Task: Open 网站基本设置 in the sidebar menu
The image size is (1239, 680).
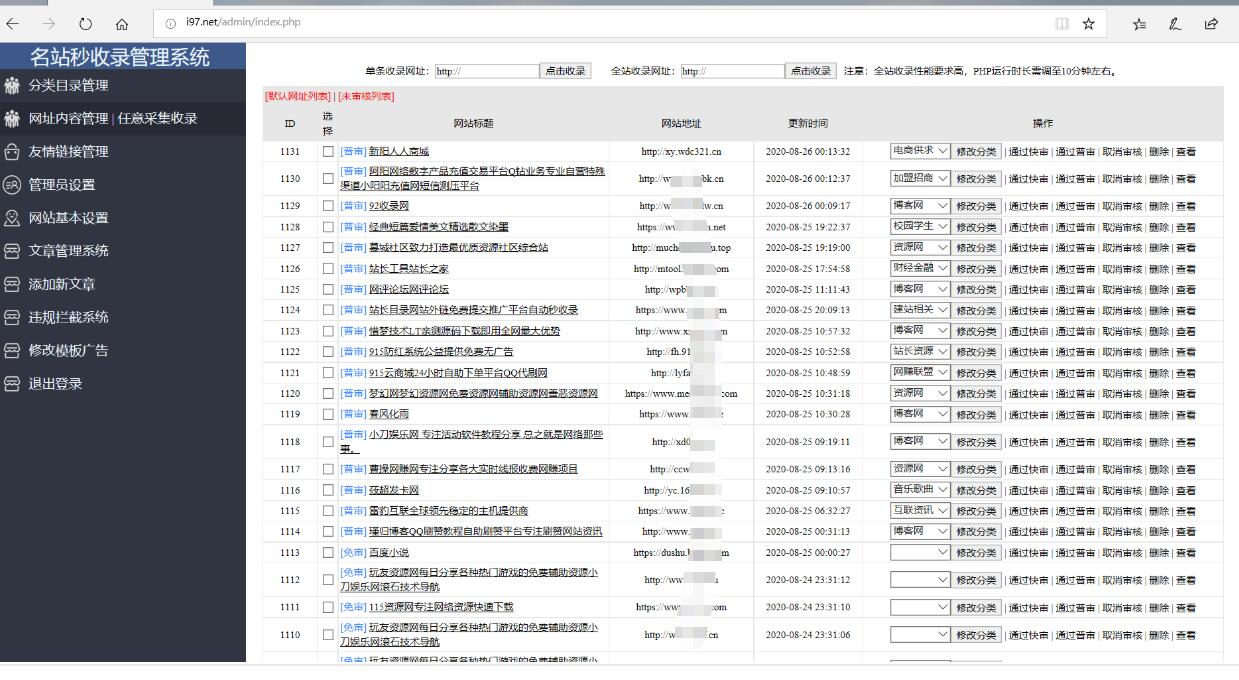Action: (x=68, y=218)
